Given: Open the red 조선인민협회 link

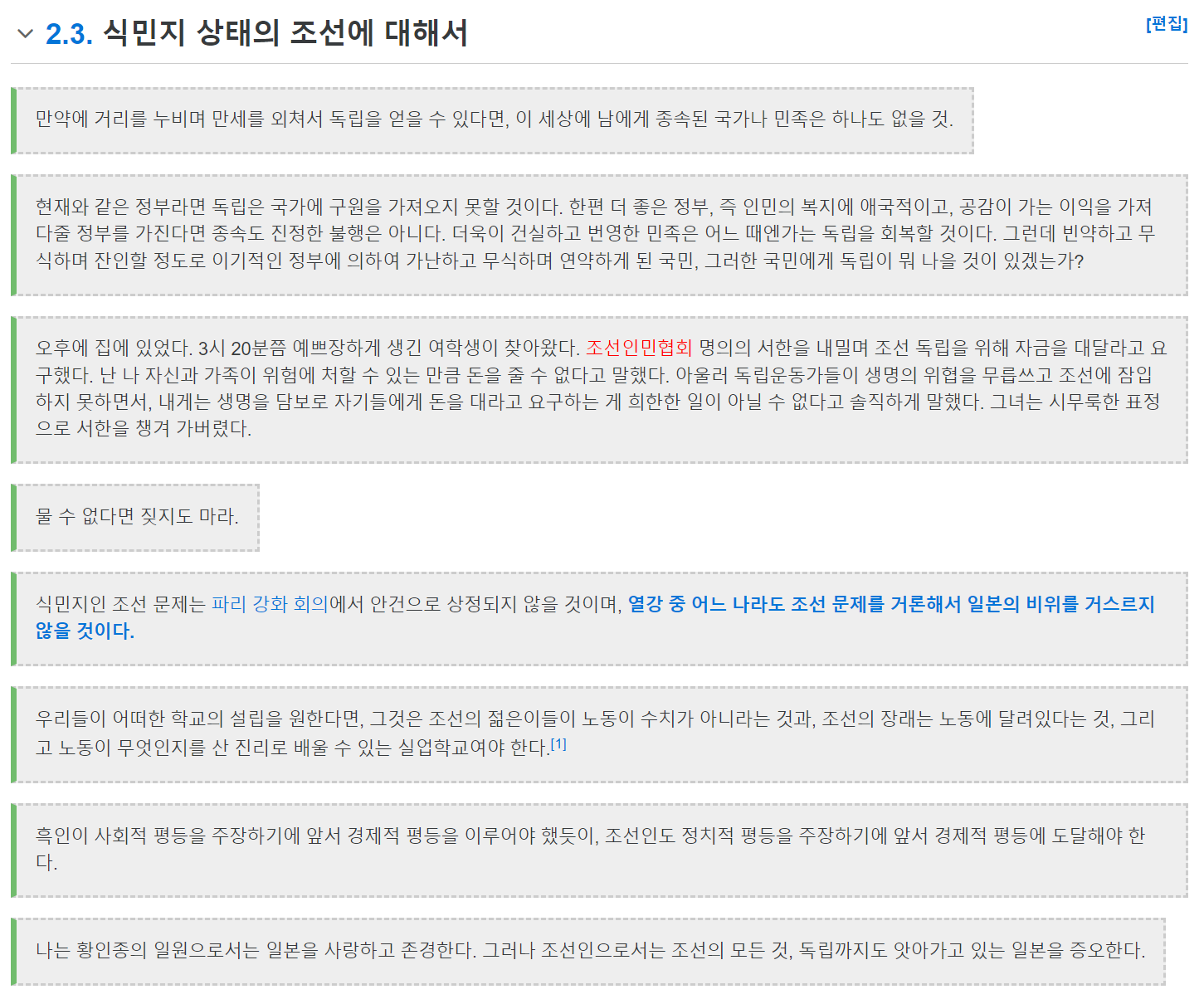Looking at the screenshot, I should point(638,348).
